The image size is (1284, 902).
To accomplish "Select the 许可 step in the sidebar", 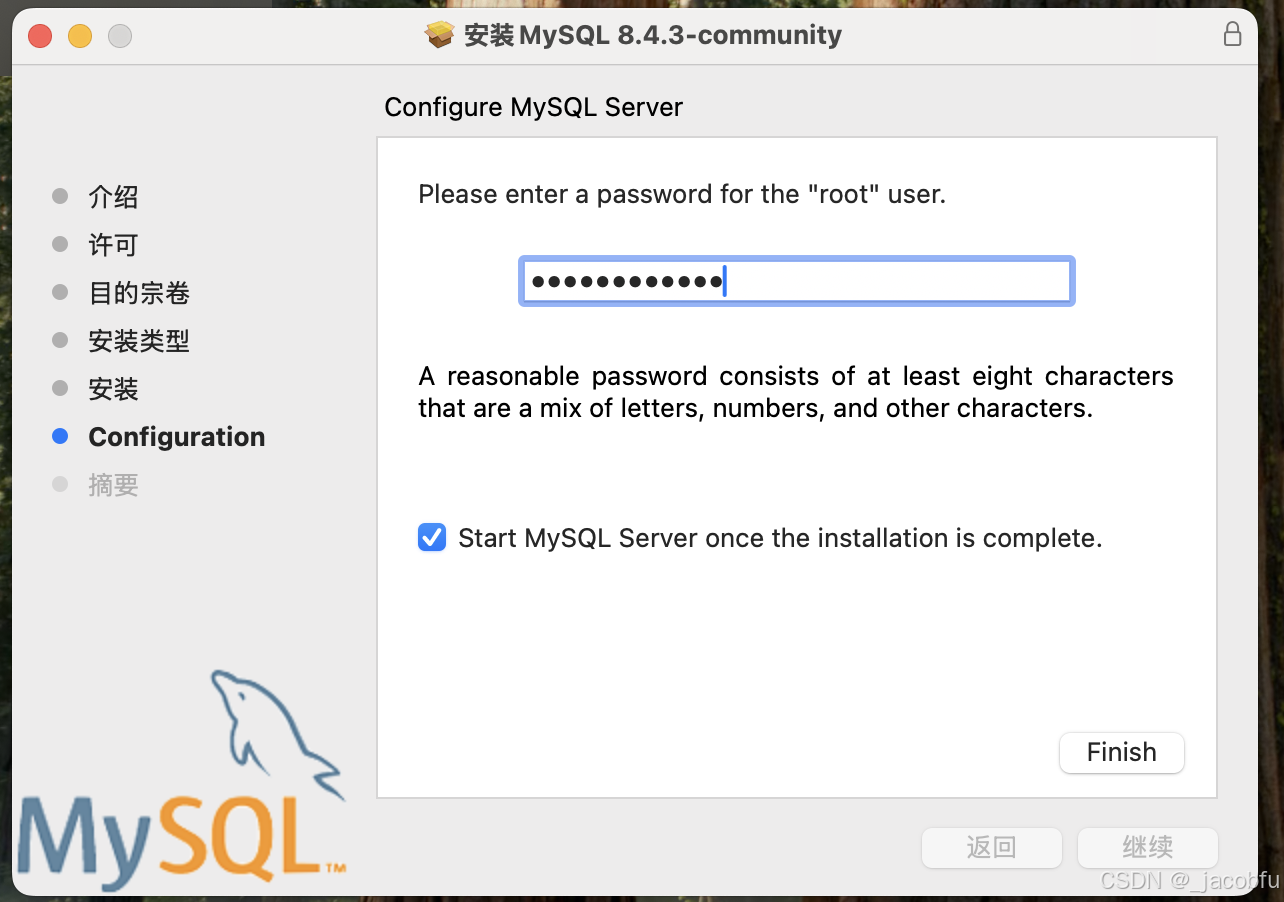I will click(x=59, y=244).
